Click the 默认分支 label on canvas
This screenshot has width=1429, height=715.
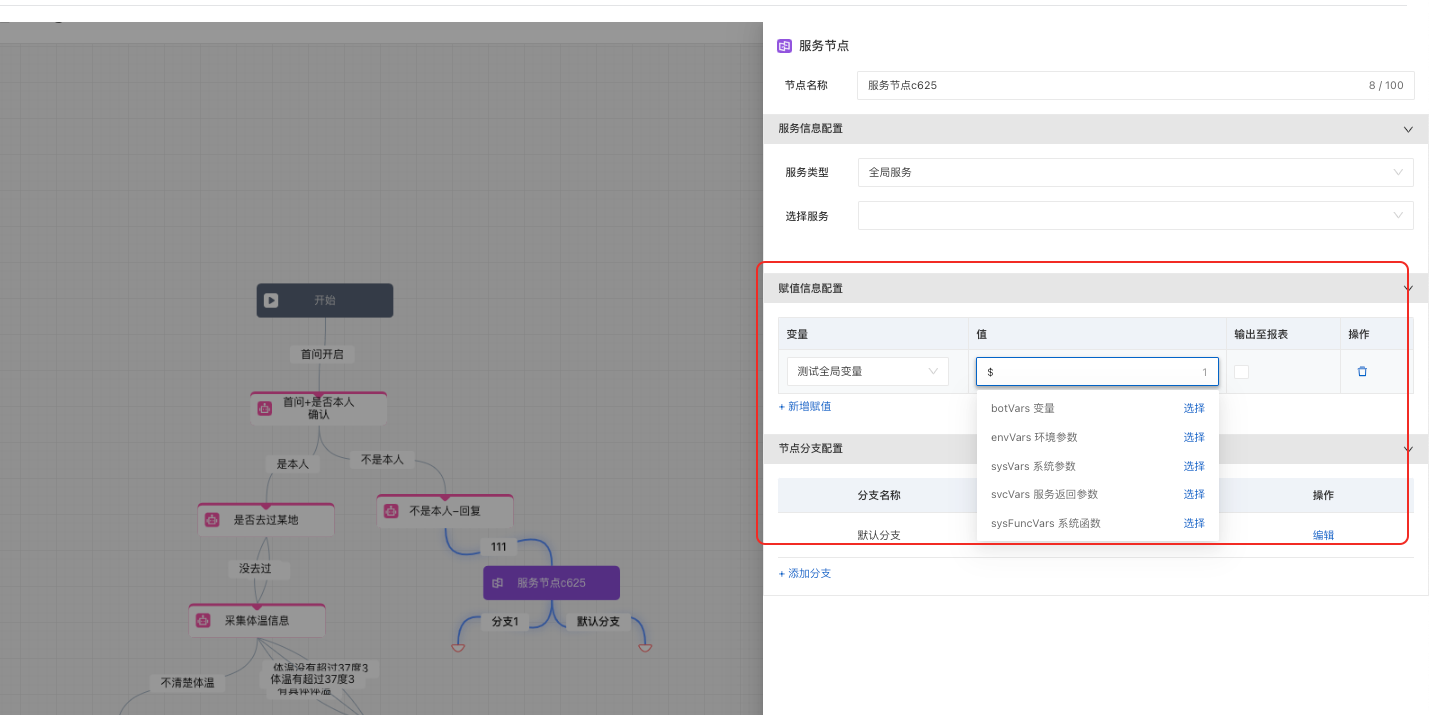[x=598, y=621]
